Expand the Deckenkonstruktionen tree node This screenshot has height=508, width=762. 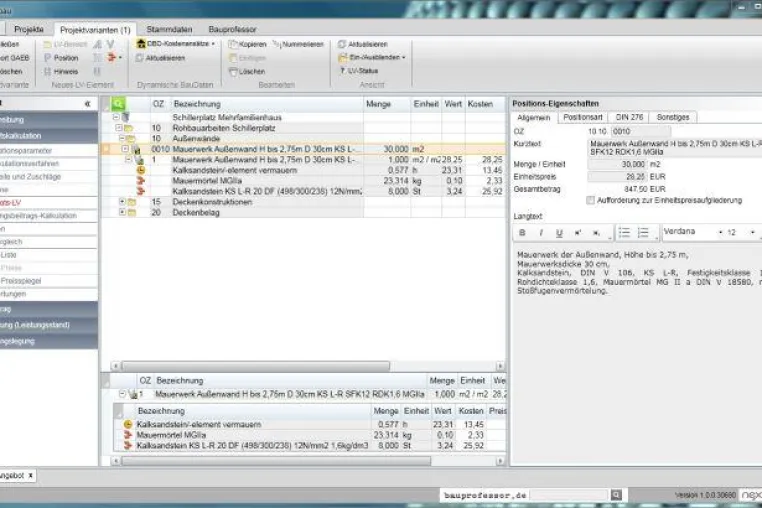pyautogui.click(x=122, y=201)
